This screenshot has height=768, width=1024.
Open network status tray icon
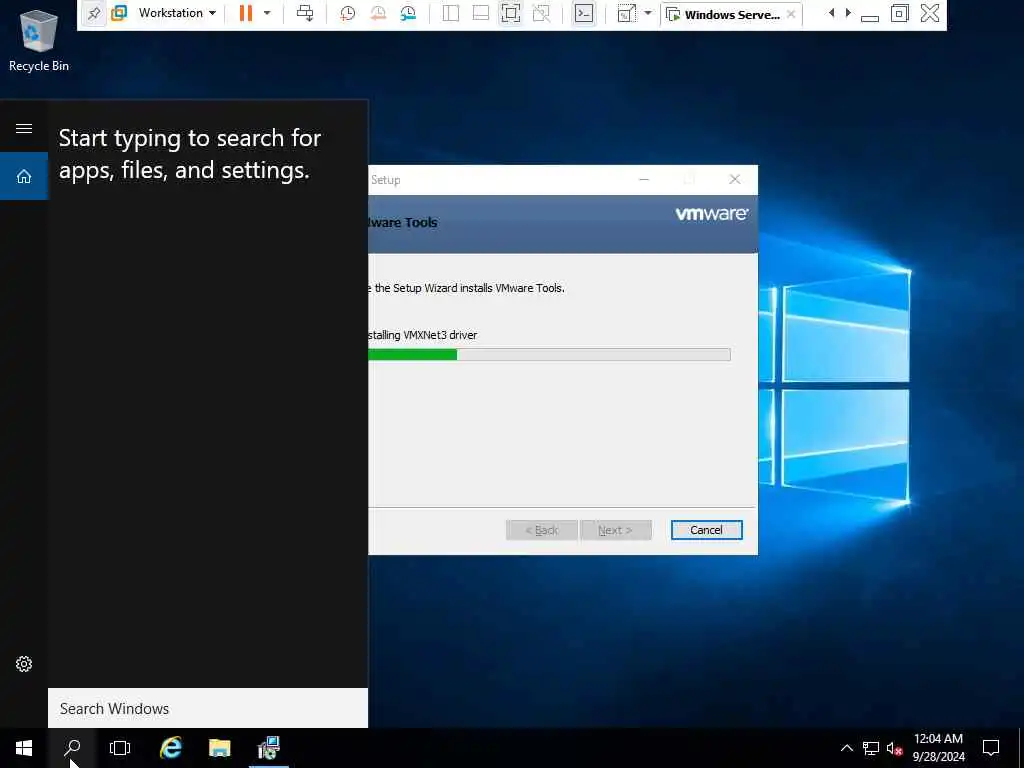871,748
